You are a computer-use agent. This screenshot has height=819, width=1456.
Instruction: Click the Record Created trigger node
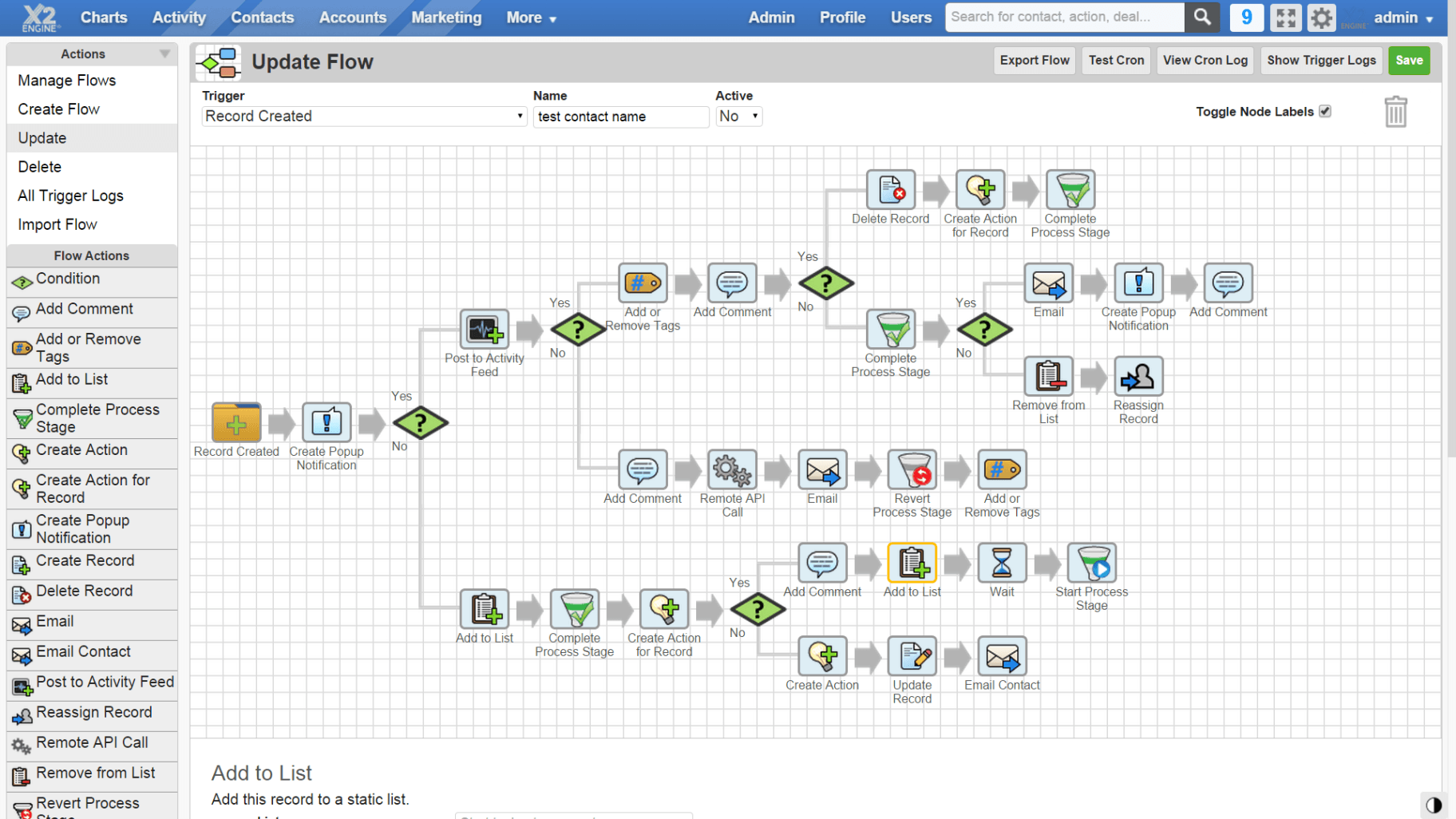click(x=236, y=422)
